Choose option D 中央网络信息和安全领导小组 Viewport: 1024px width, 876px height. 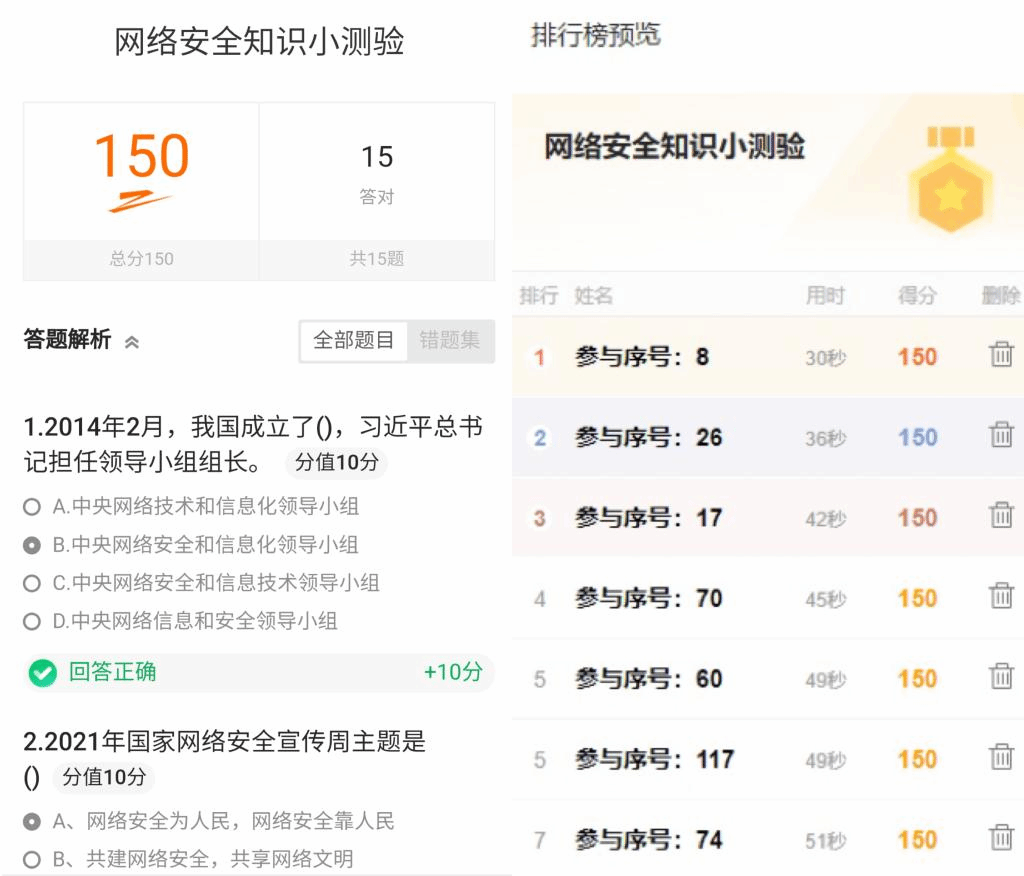(x=32, y=621)
